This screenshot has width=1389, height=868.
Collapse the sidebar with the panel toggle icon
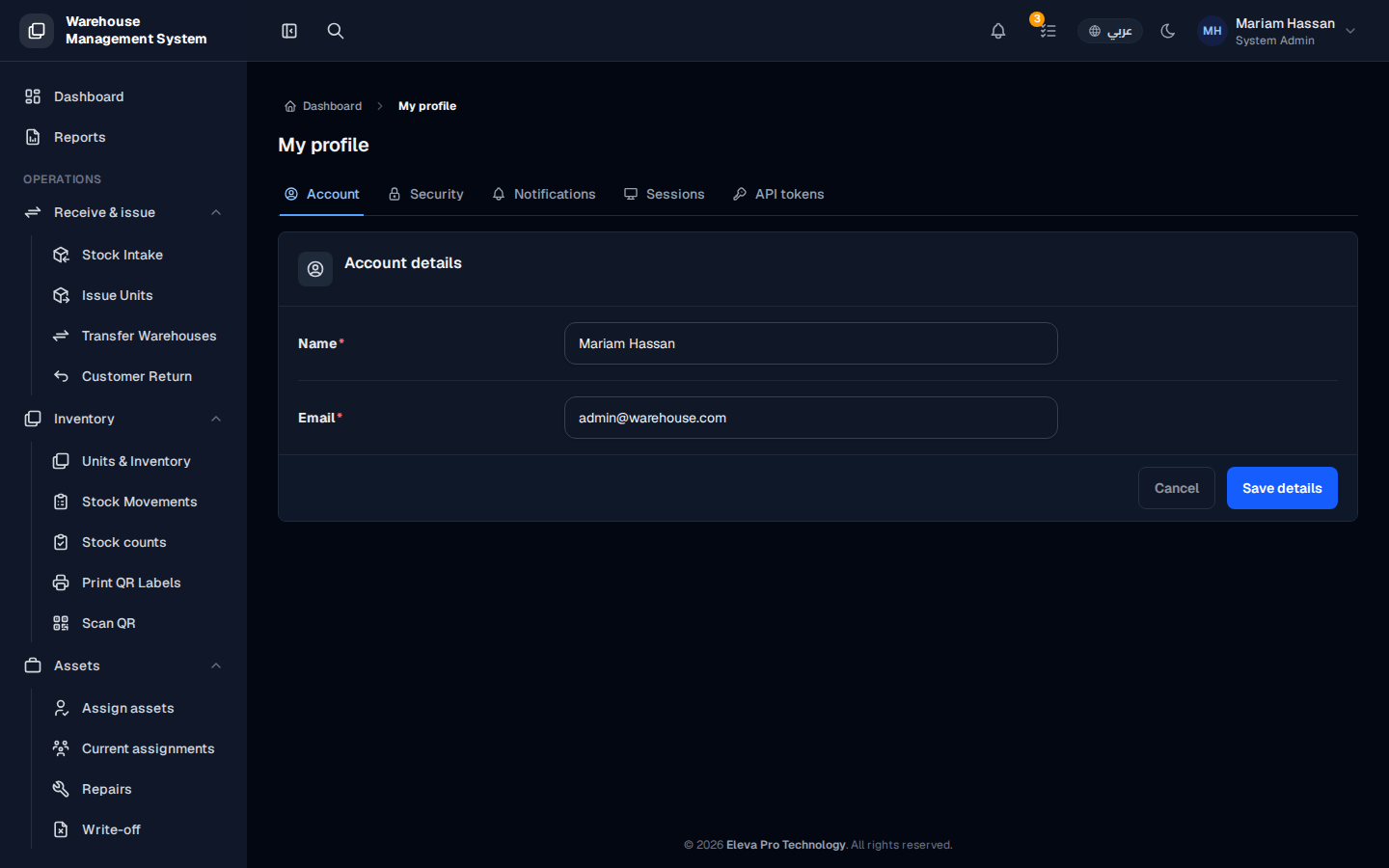tap(289, 31)
